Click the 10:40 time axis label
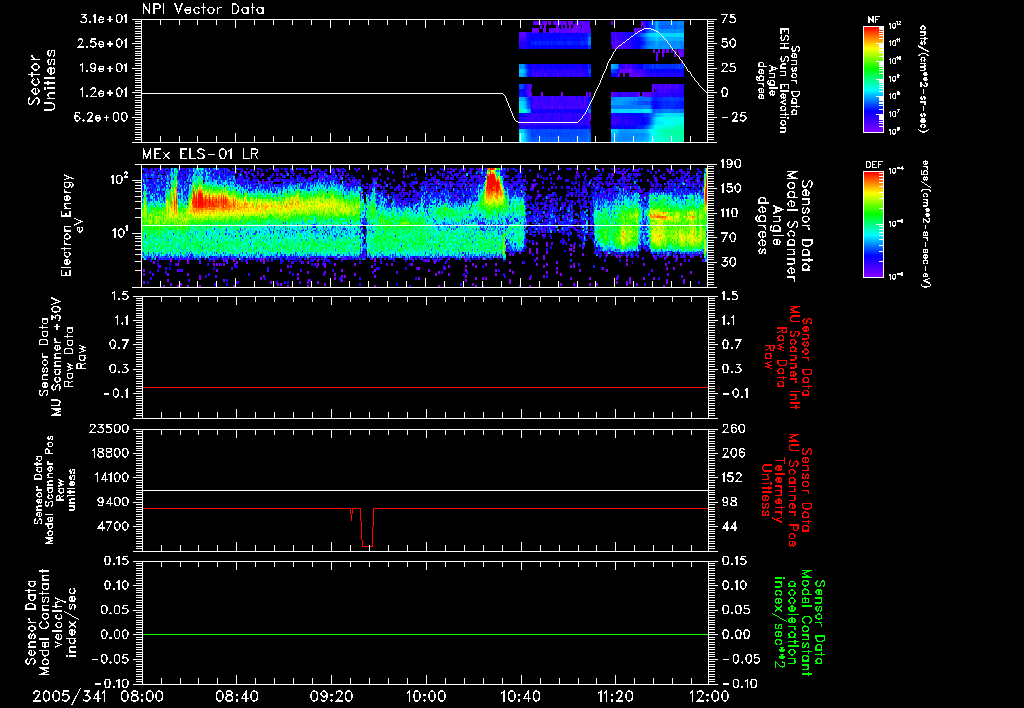 click(x=520, y=696)
